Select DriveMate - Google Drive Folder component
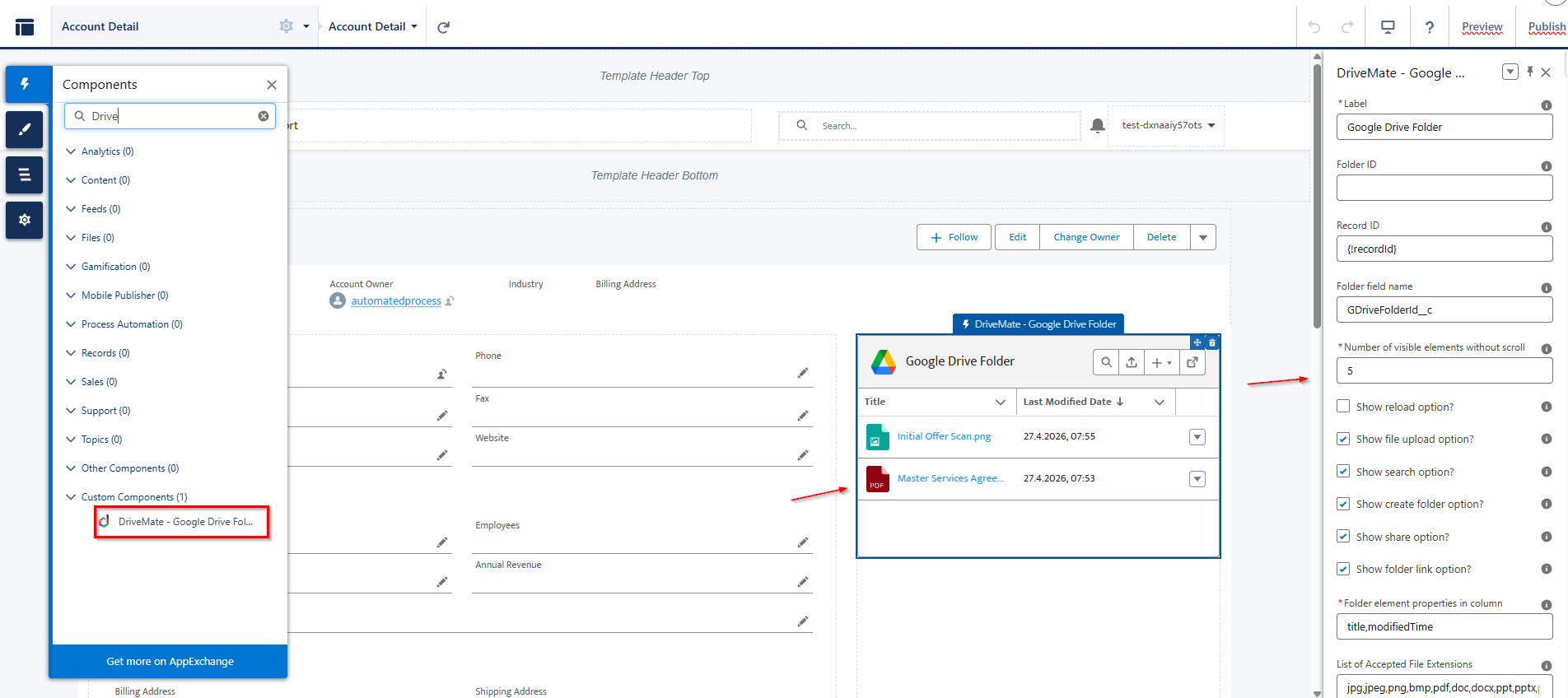 (183, 522)
